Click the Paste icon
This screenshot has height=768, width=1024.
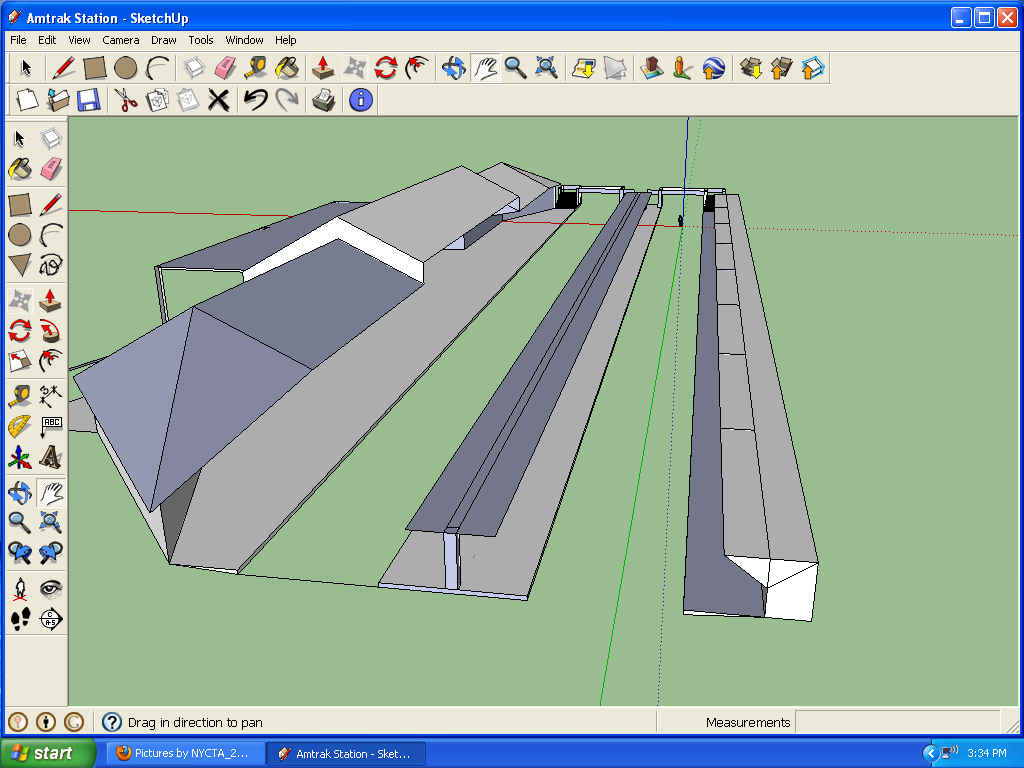coord(188,100)
